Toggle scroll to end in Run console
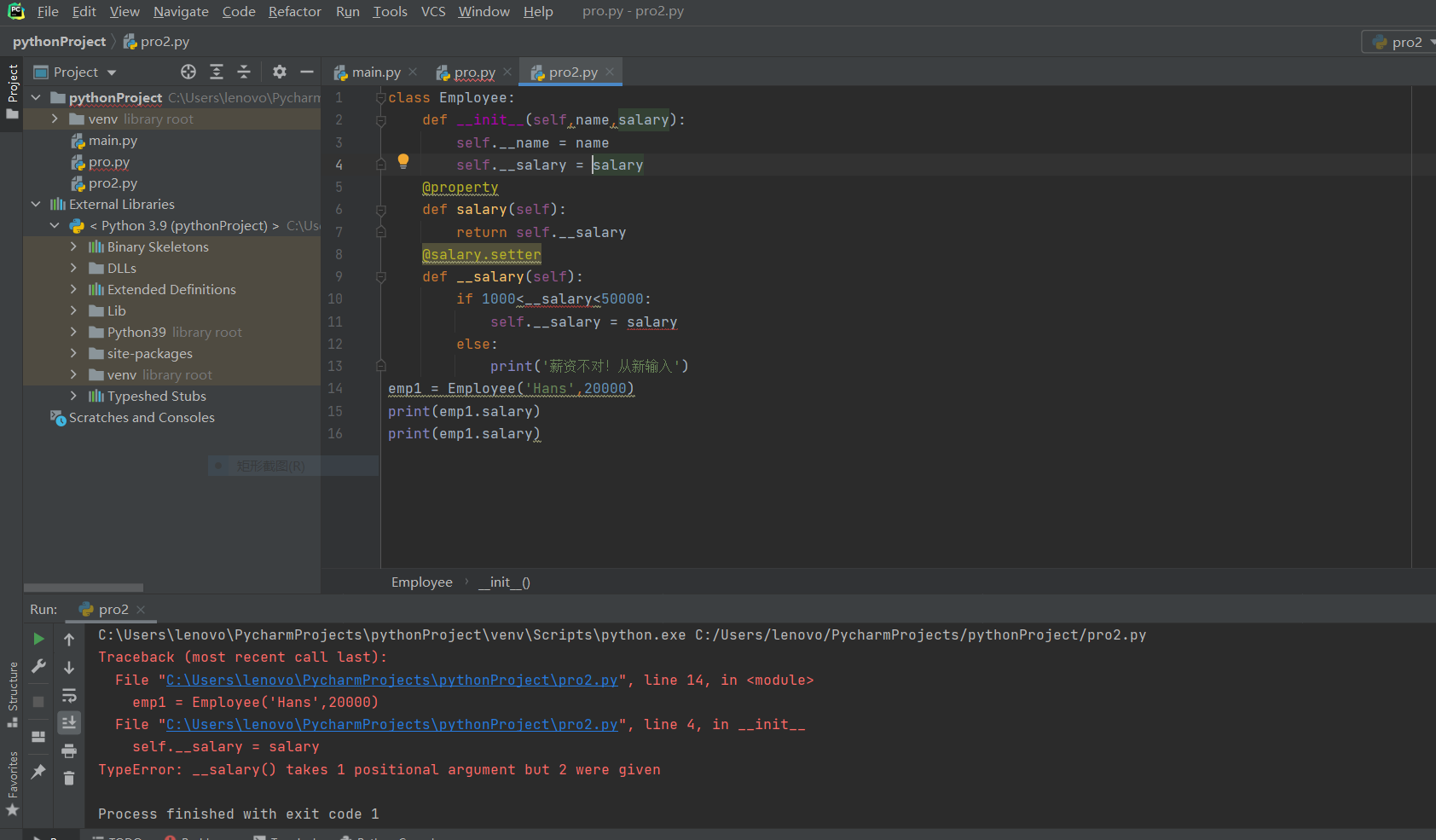 click(x=69, y=722)
